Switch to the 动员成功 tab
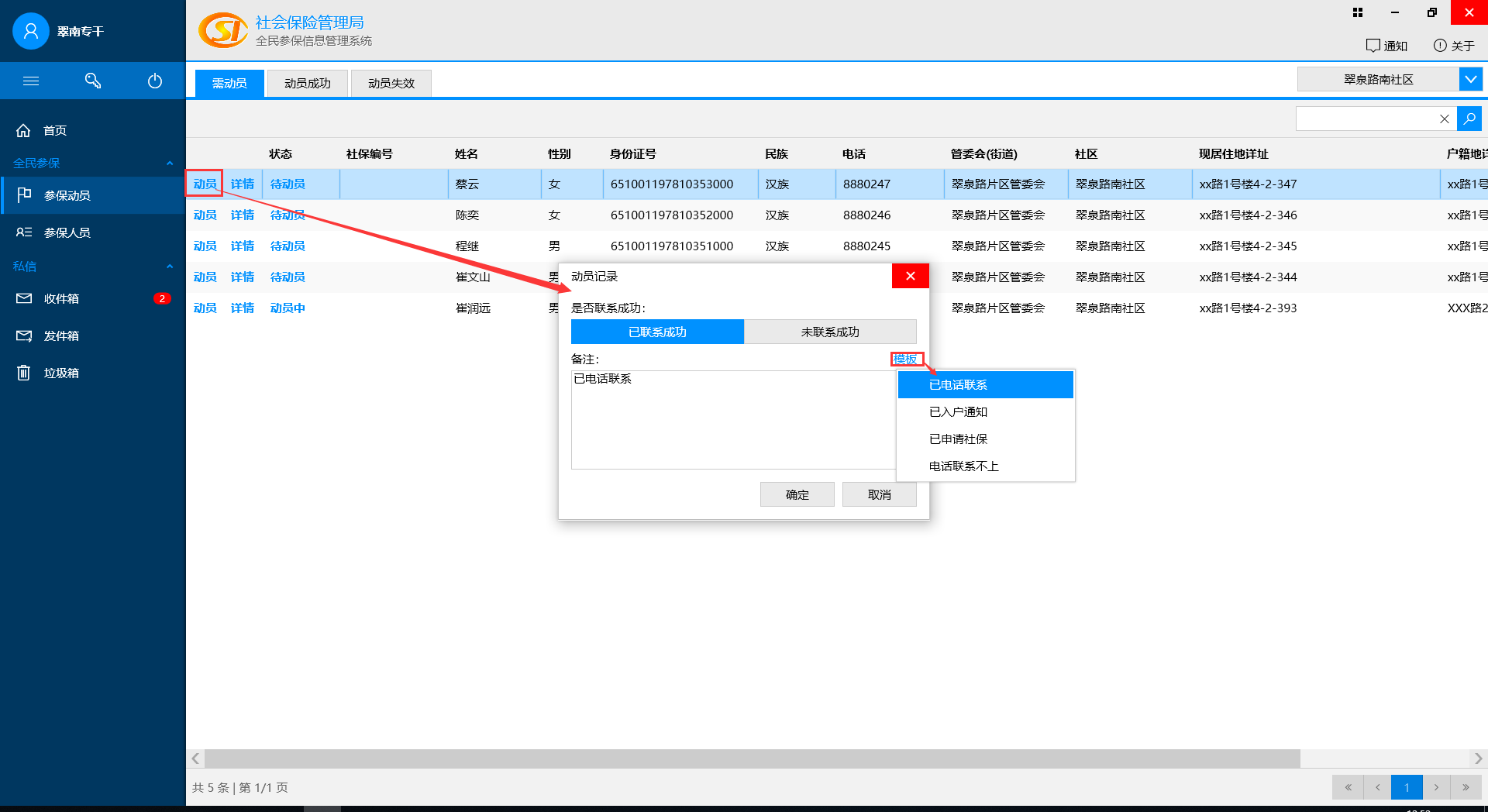The height and width of the screenshot is (812, 1488). point(307,83)
